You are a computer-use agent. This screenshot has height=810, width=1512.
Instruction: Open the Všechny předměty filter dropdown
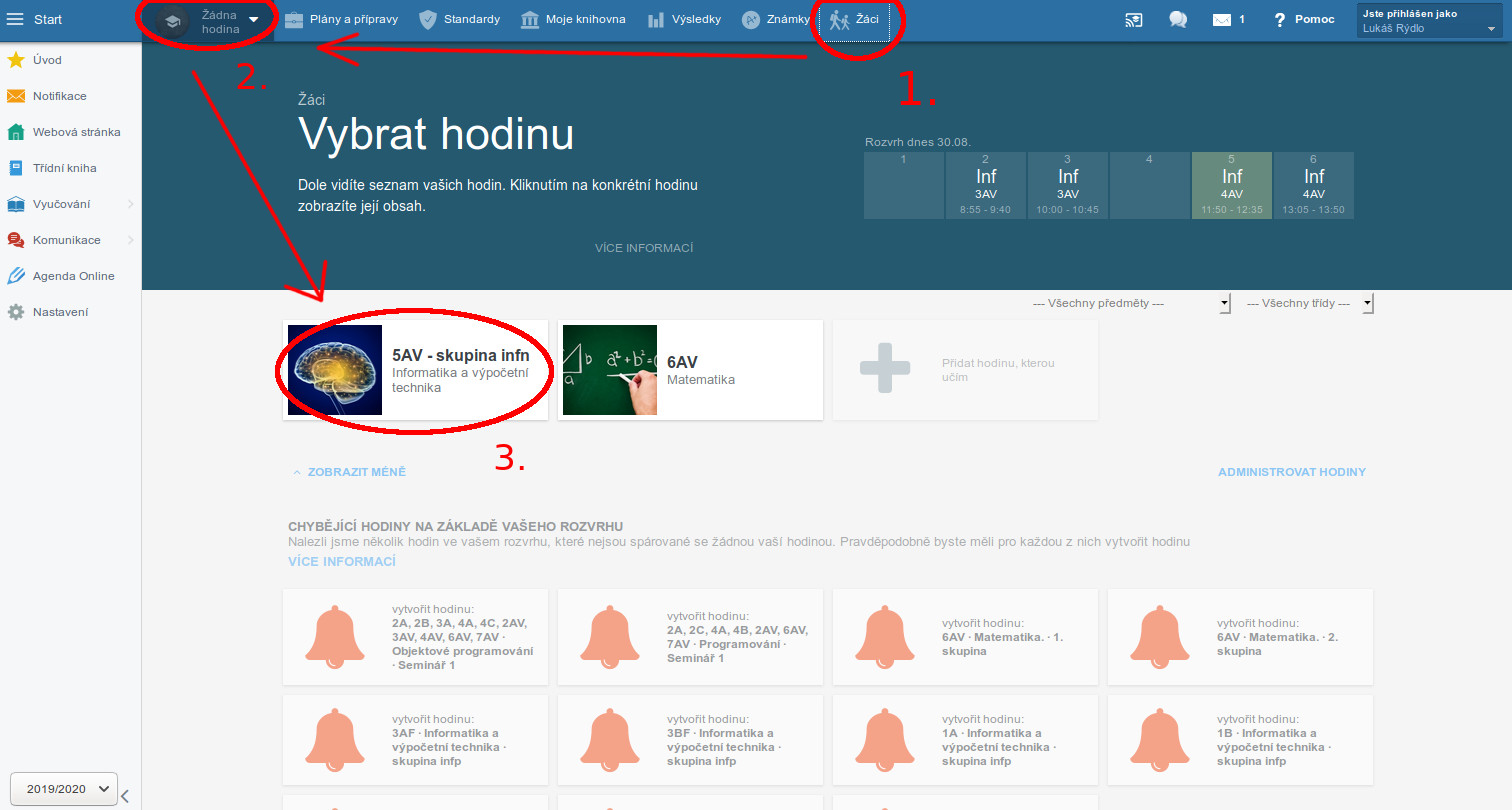point(1130,303)
